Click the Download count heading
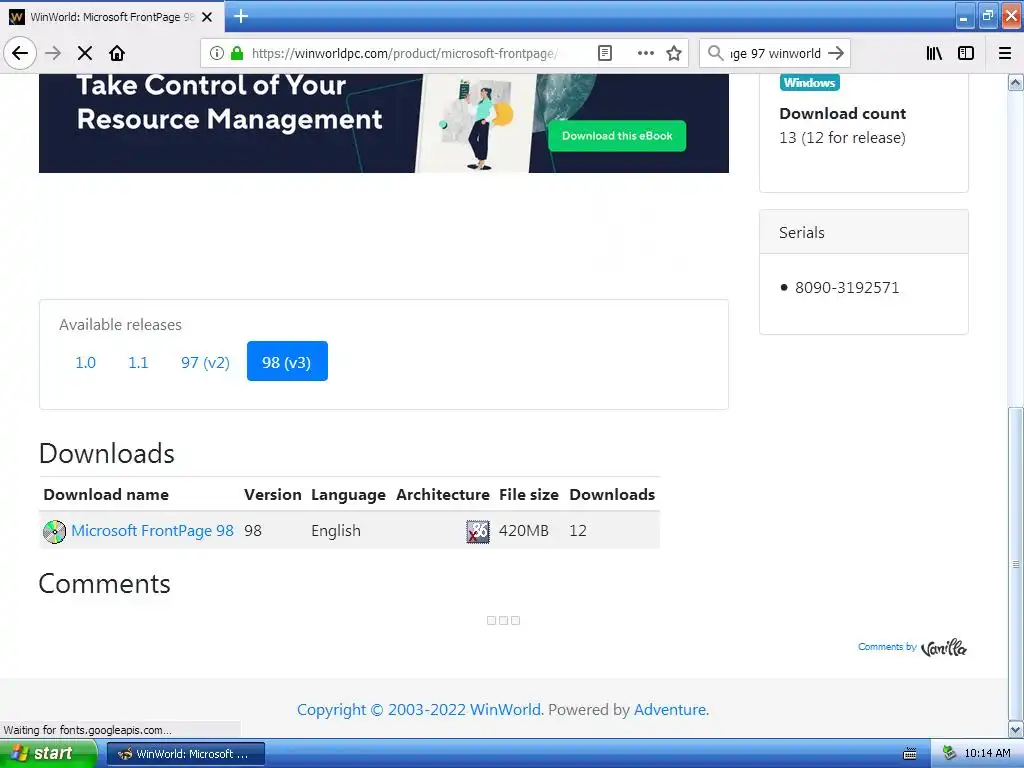Screen dimensions: 1024x768 pyautogui.click(x=842, y=114)
